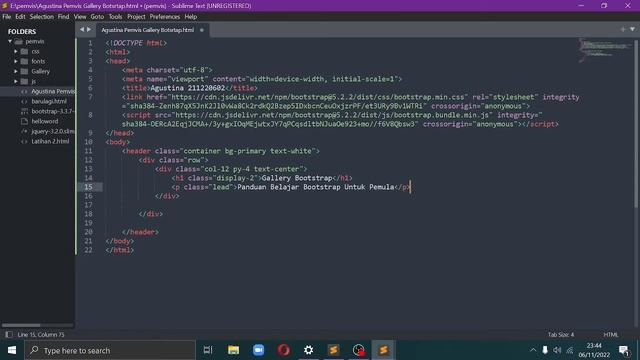Click the closing header tag line
This screenshot has height=360, width=640.
[x=140, y=232]
